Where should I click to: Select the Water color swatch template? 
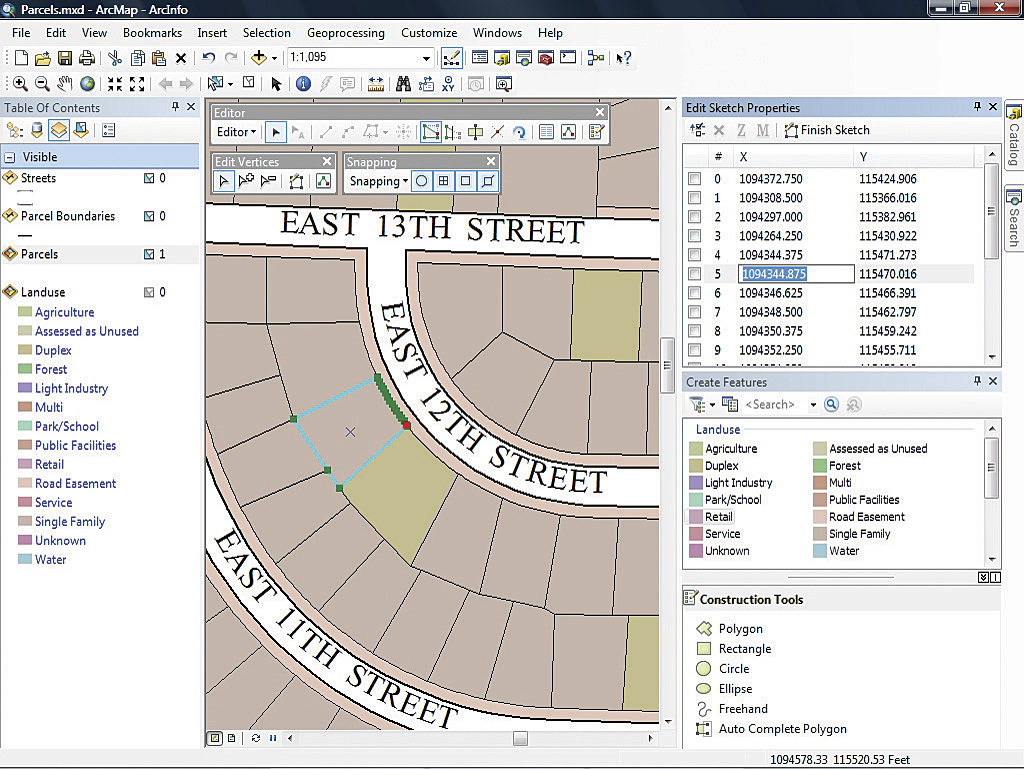820,551
